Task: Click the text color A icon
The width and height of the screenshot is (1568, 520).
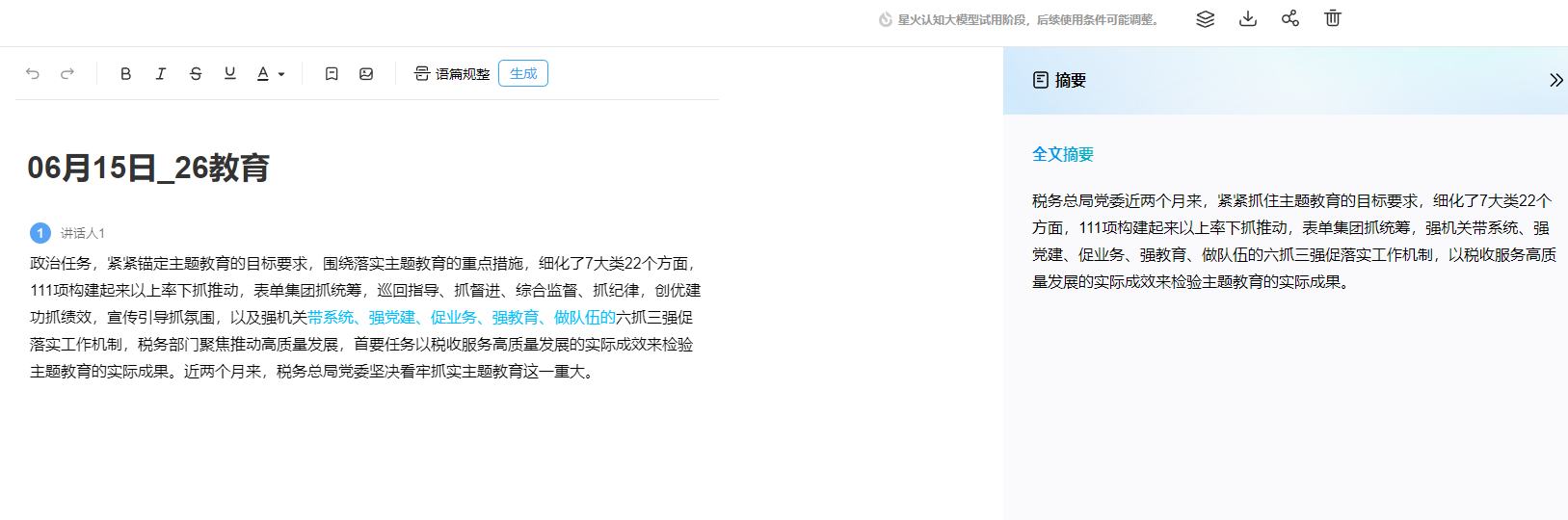Action: (263, 73)
